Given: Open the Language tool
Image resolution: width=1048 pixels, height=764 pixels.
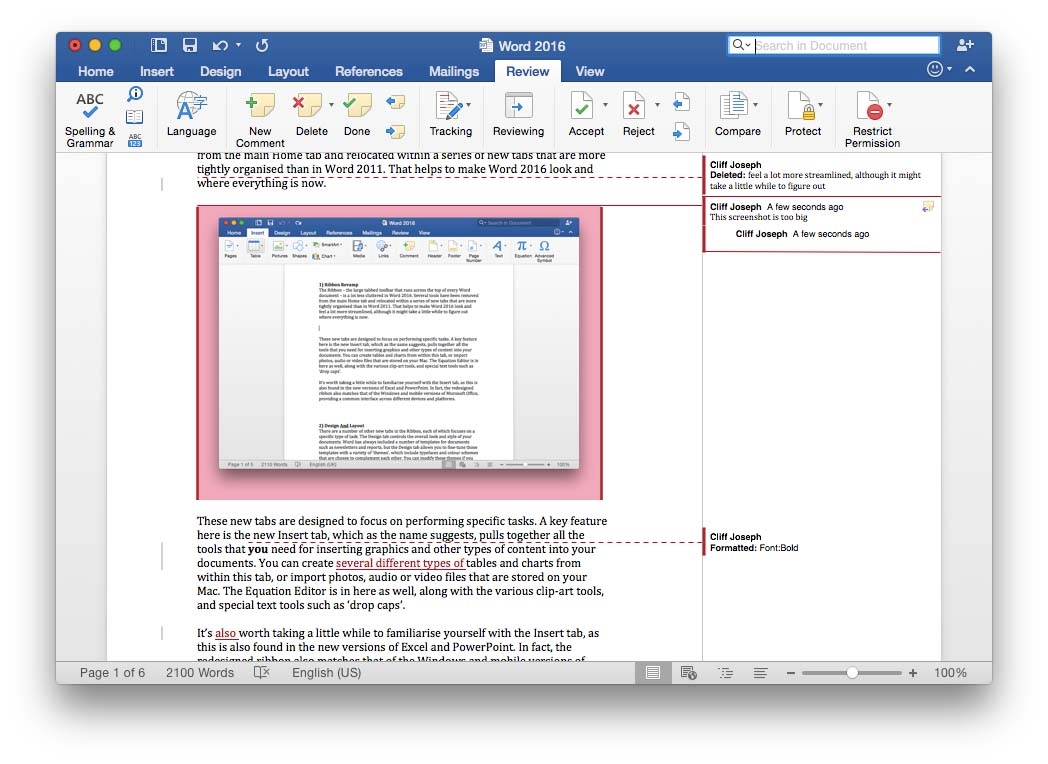Looking at the screenshot, I should pos(191,114).
